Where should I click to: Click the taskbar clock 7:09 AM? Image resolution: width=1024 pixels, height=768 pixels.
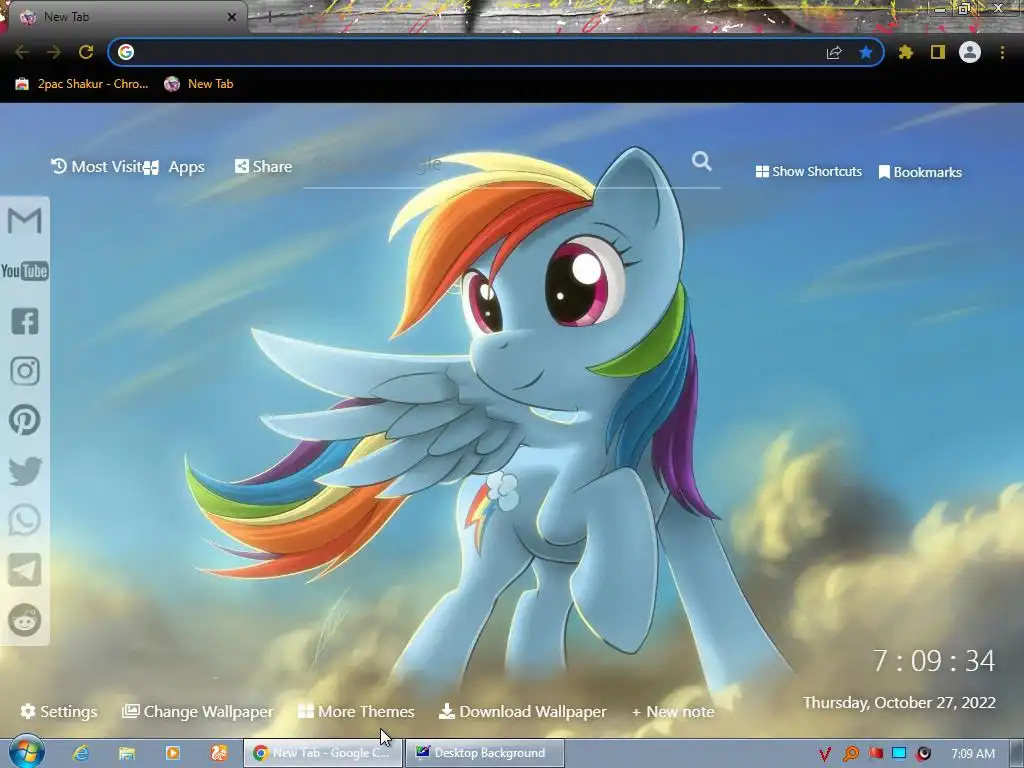972,754
